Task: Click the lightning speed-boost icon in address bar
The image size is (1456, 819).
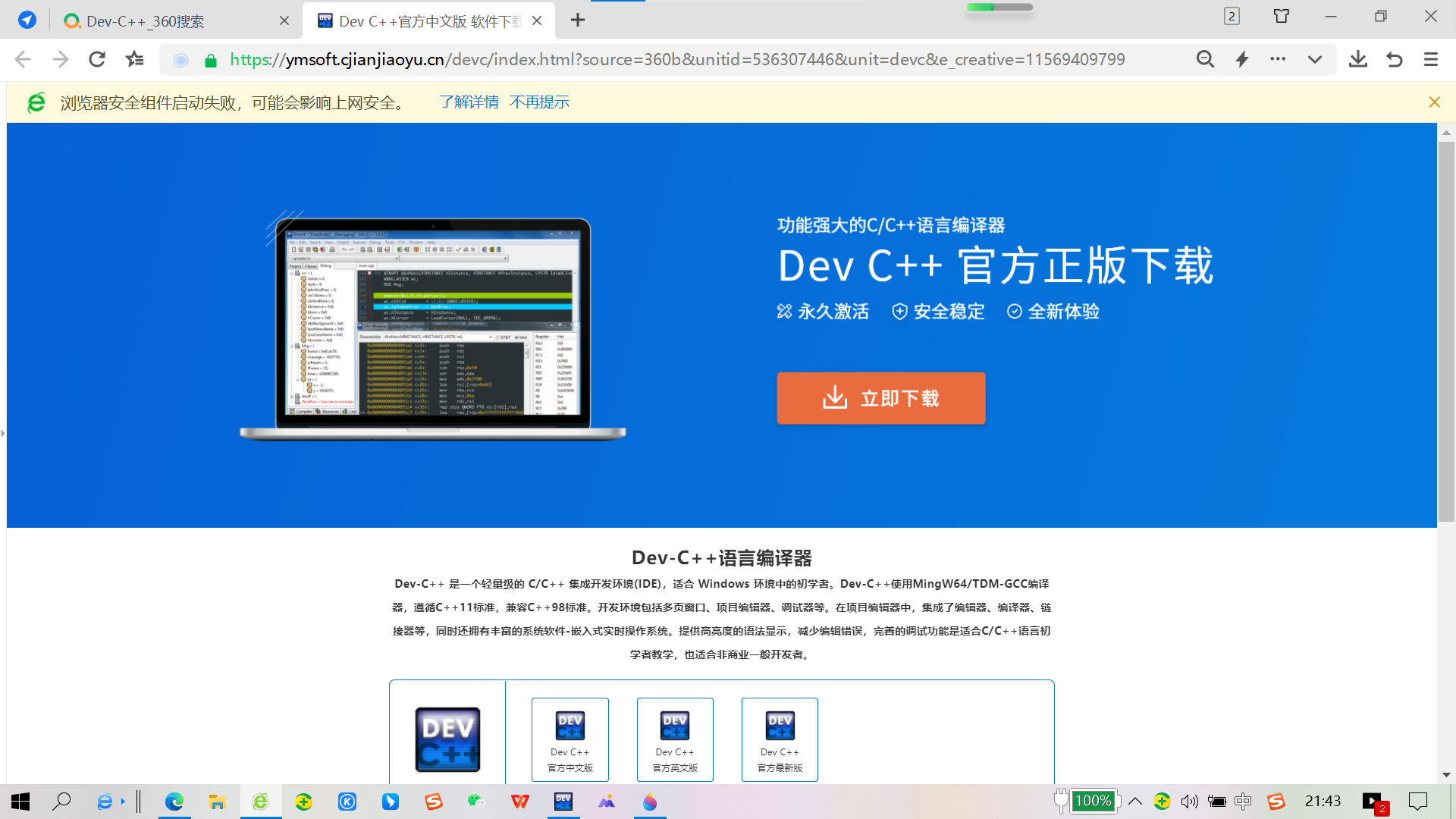Action: (1242, 59)
